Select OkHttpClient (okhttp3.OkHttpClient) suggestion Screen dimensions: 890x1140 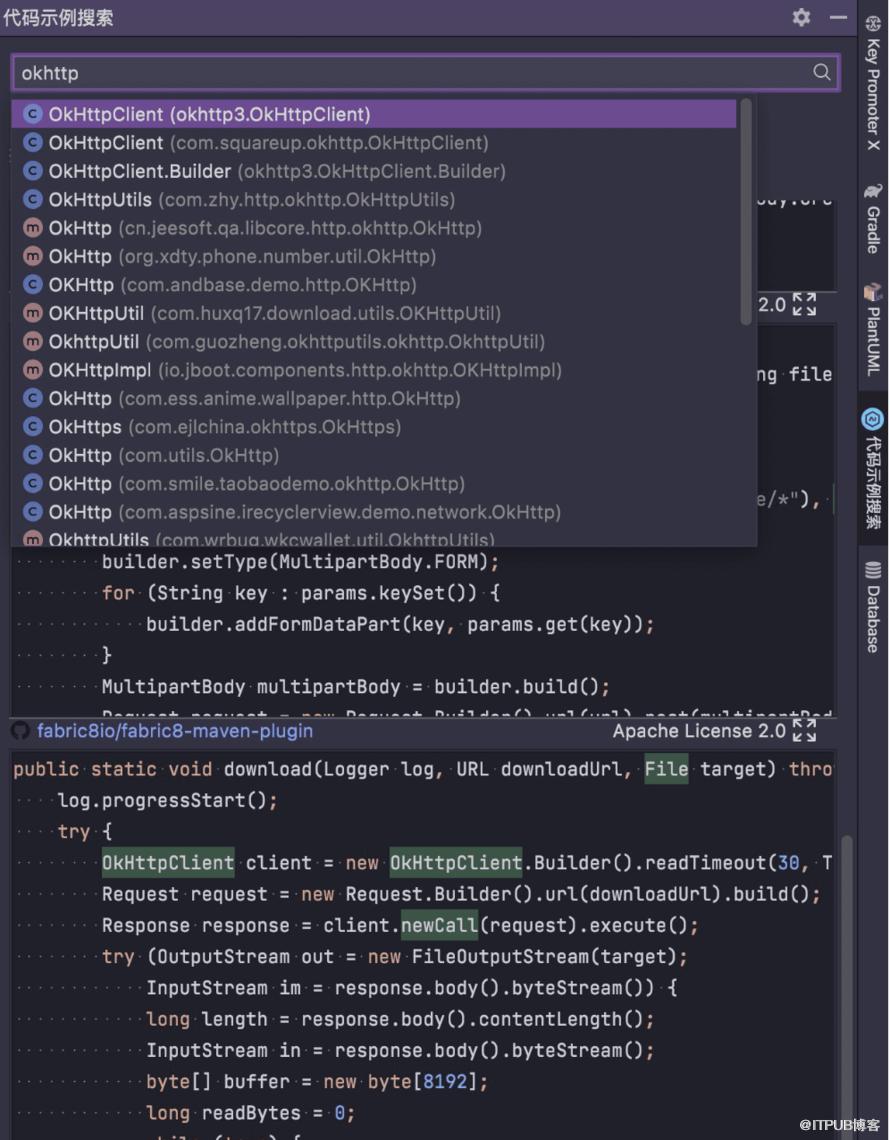pyautogui.click(x=210, y=114)
